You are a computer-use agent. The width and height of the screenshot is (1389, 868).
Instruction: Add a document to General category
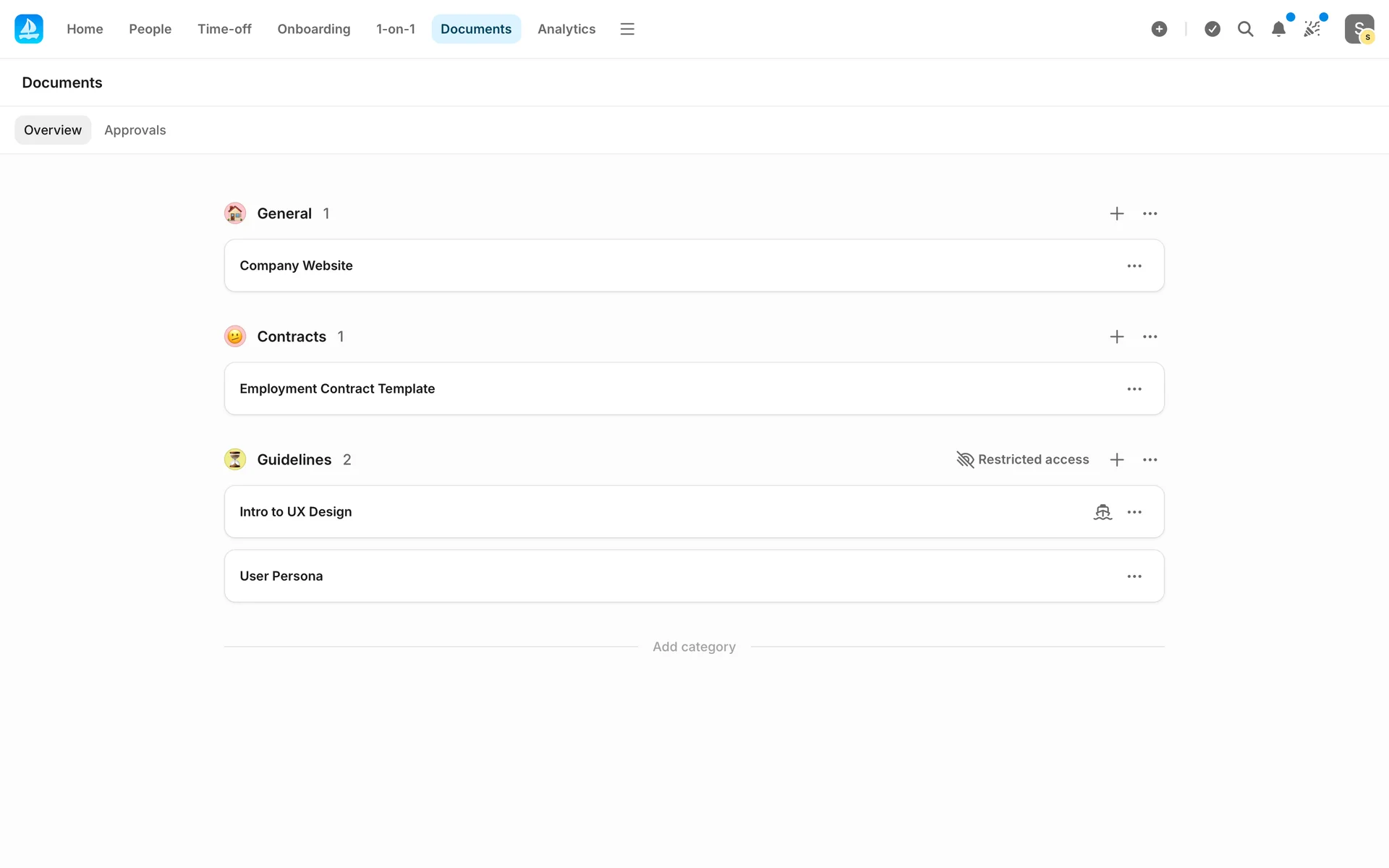coord(1117,213)
